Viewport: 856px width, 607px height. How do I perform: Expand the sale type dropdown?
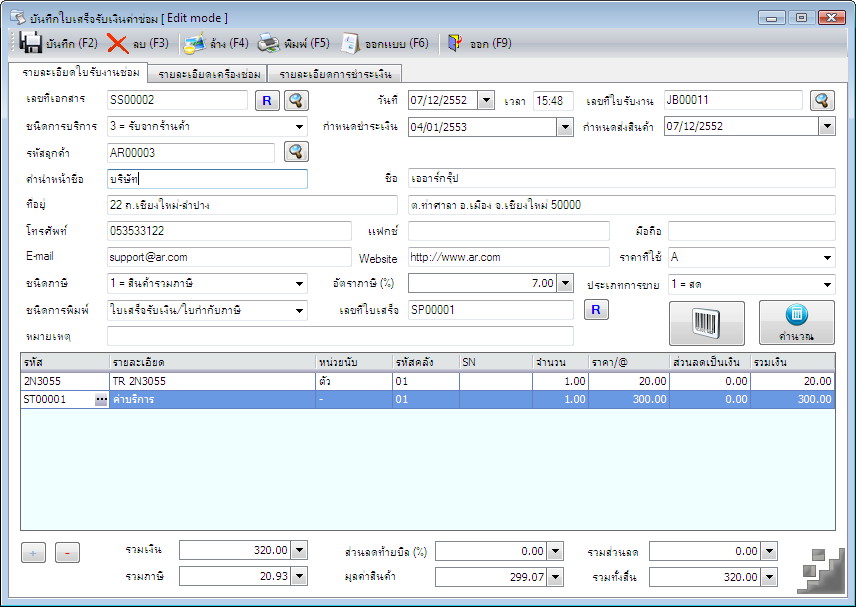click(828, 284)
